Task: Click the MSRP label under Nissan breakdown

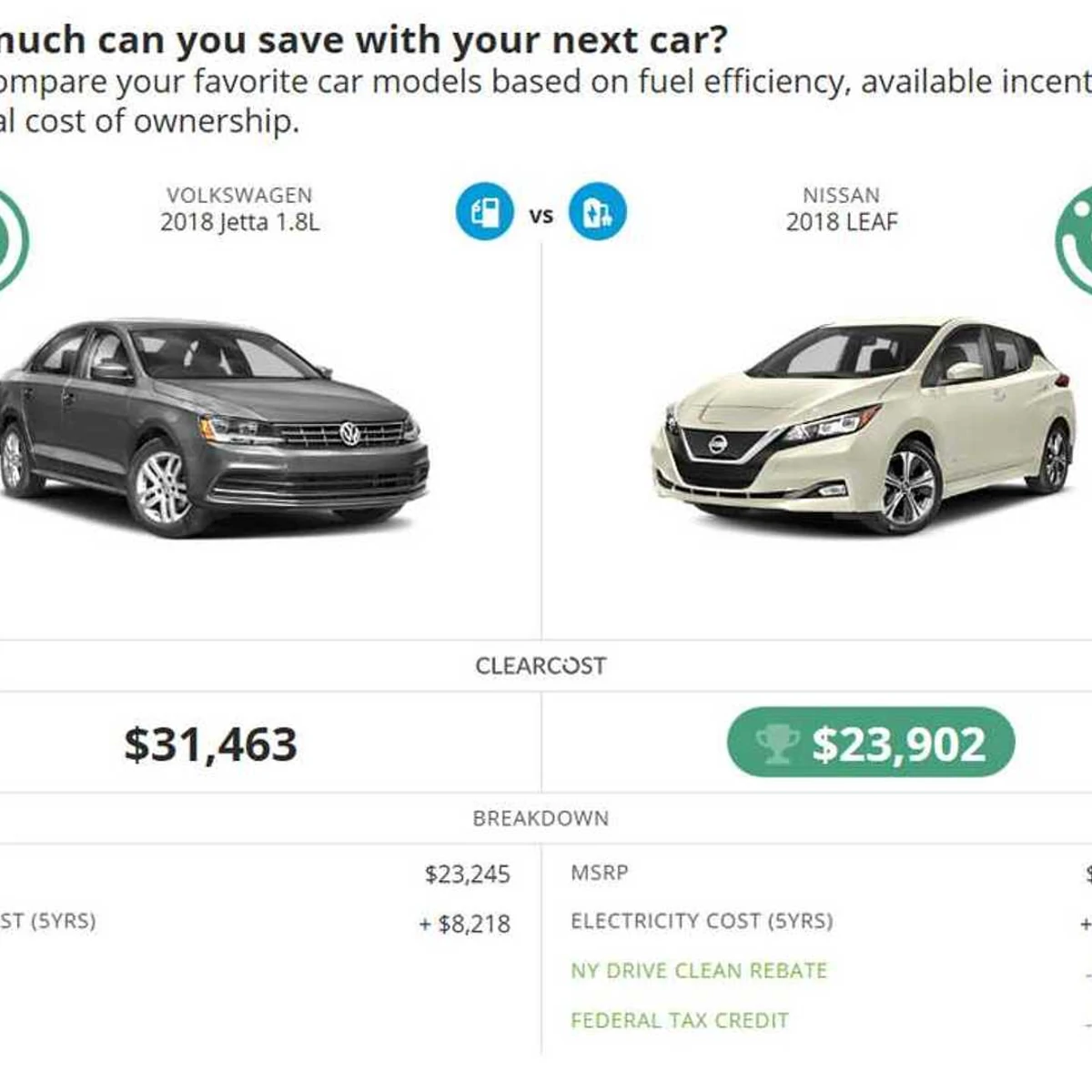Action: point(600,873)
